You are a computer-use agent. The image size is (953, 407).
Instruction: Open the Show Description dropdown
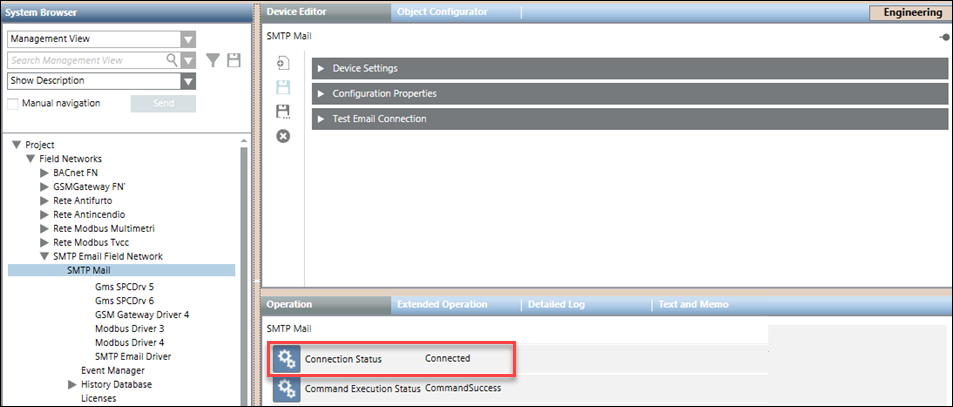188,81
